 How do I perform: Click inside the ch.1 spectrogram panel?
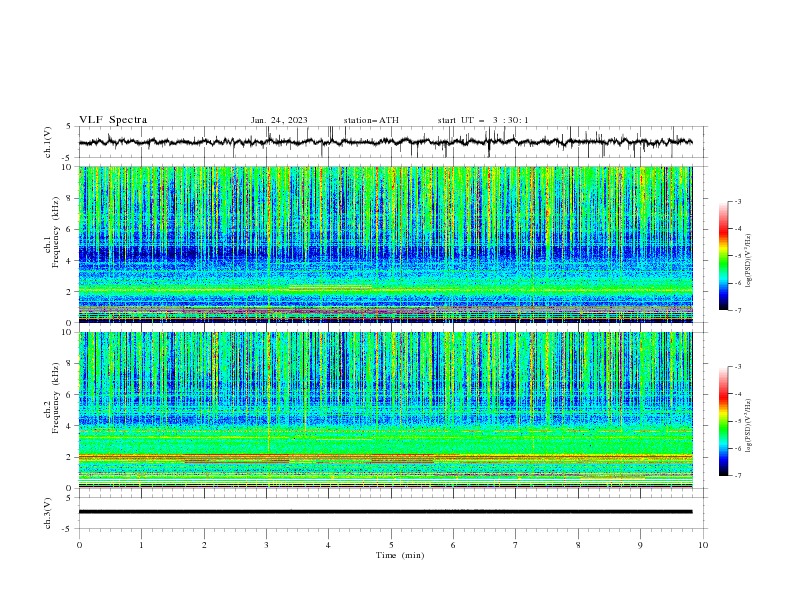(x=385, y=244)
